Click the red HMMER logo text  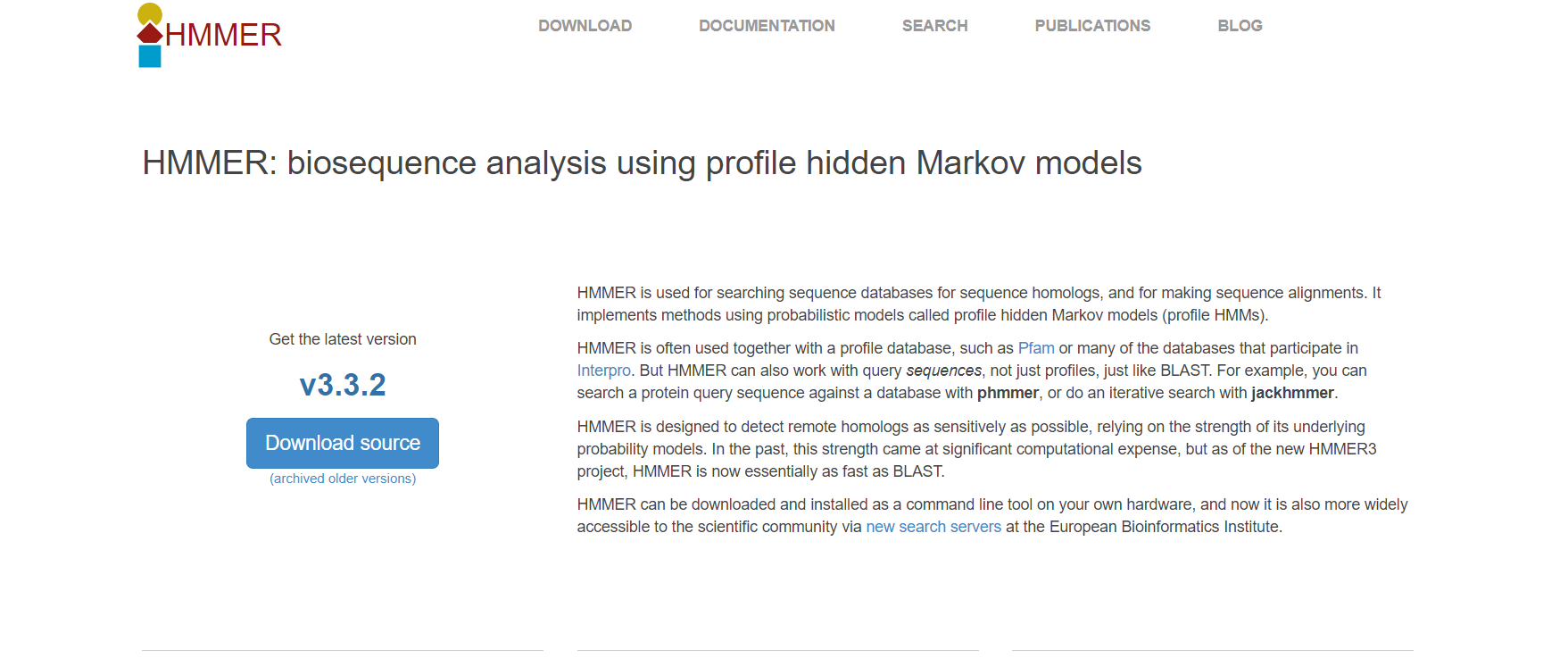pos(223,35)
